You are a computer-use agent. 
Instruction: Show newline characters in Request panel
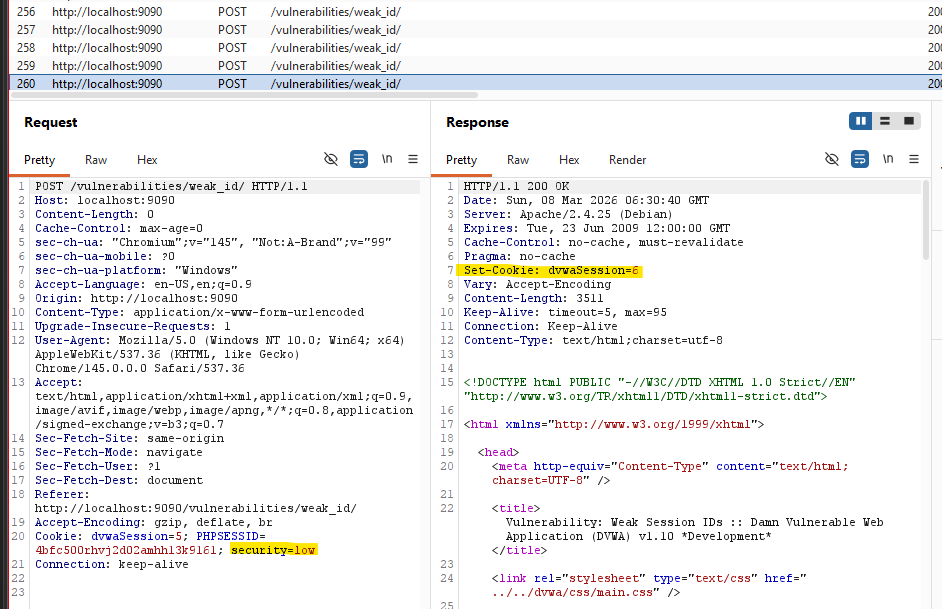[387, 159]
